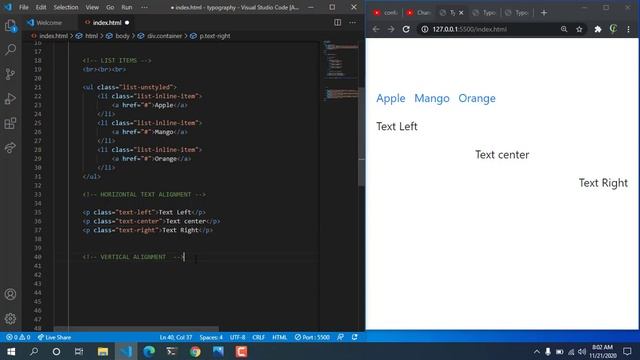Show errors and warnings in status bar
The image size is (640, 360).
tap(18, 337)
